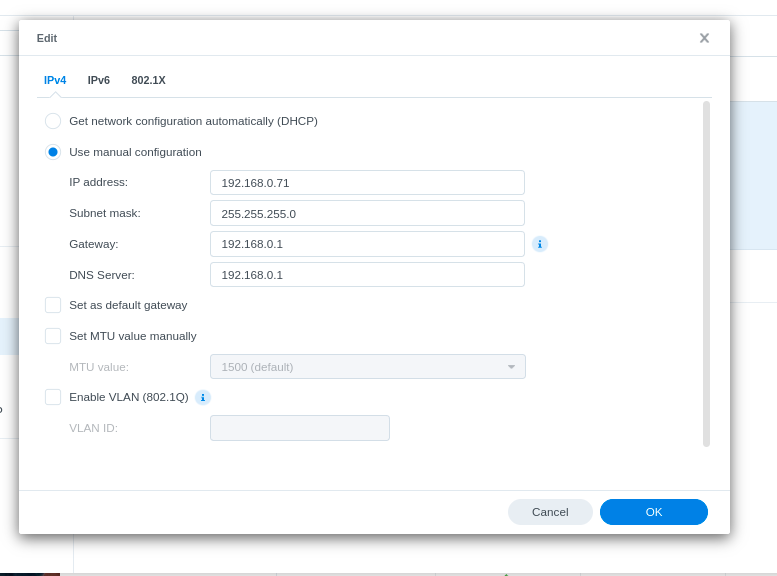Confirm settings with OK button
The height and width of the screenshot is (576, 777).
click(x=654, y=512)
